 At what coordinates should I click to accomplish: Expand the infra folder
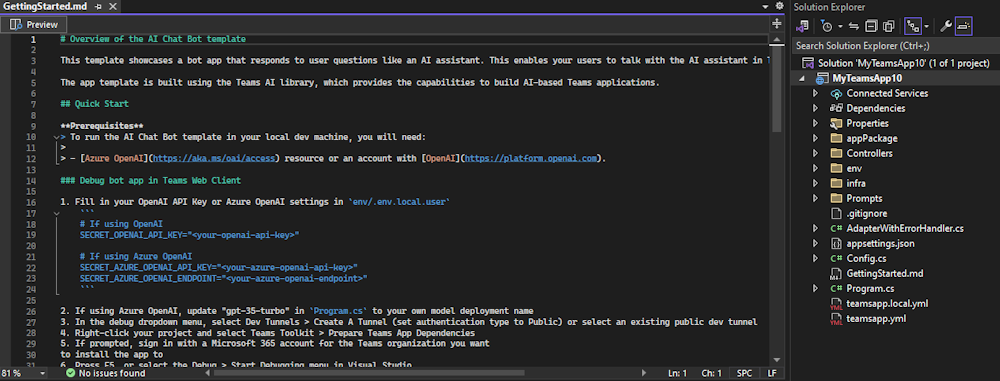tap(815, 183)
